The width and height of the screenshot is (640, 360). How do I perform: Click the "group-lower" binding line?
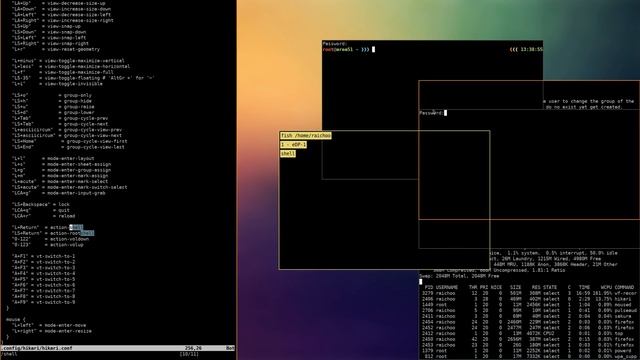click(53, 112)
